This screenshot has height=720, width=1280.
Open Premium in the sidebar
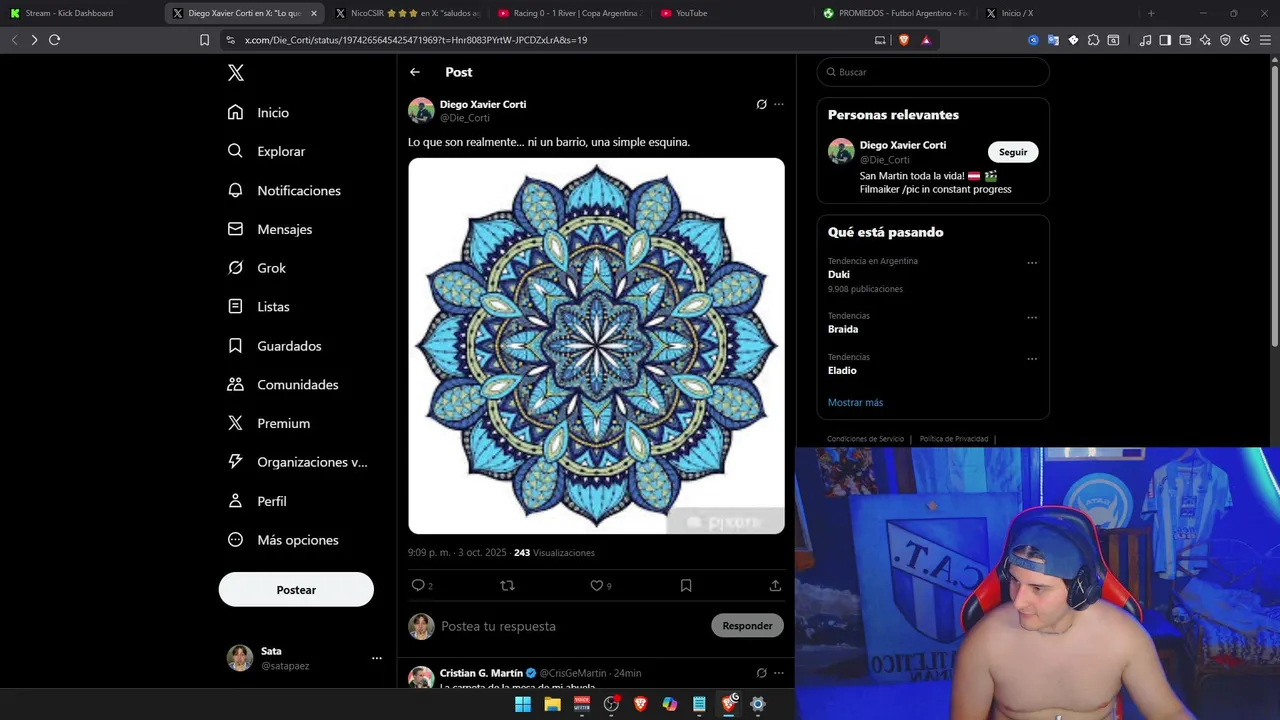tap(268, 423)
